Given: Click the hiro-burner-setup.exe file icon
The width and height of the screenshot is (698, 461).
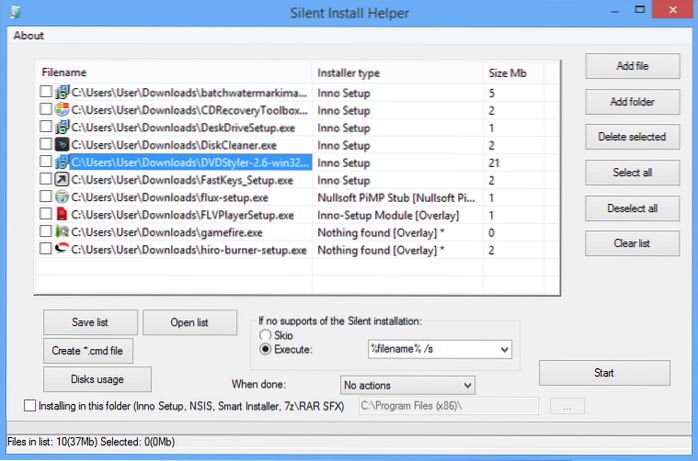Looking at the screenshot, I should (x=62, y=249).
